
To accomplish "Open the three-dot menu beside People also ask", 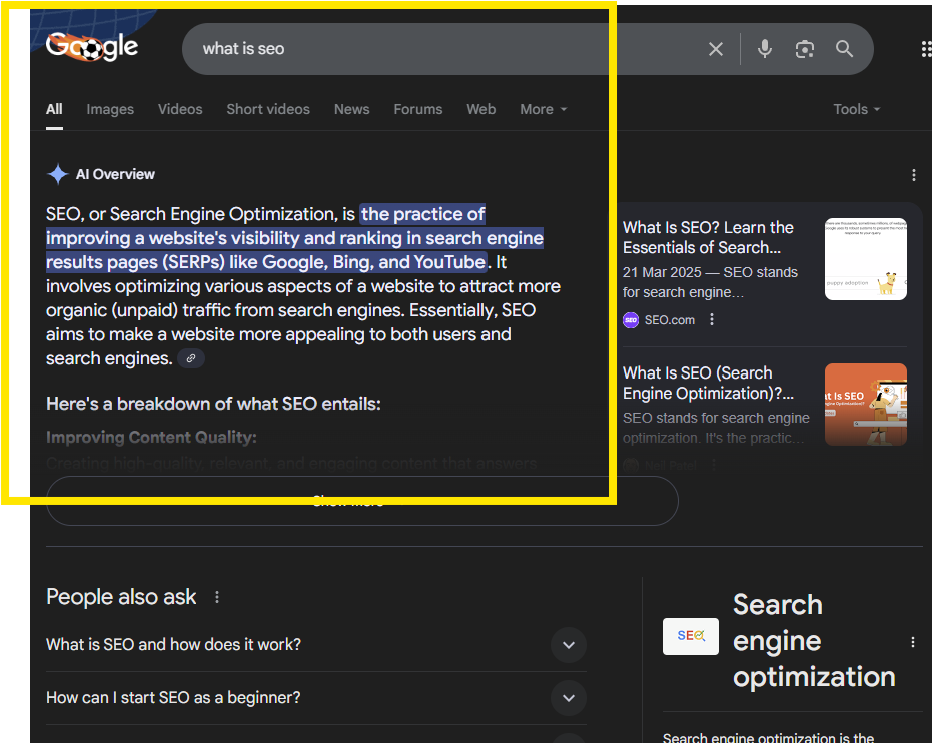I will pos(217,596).
